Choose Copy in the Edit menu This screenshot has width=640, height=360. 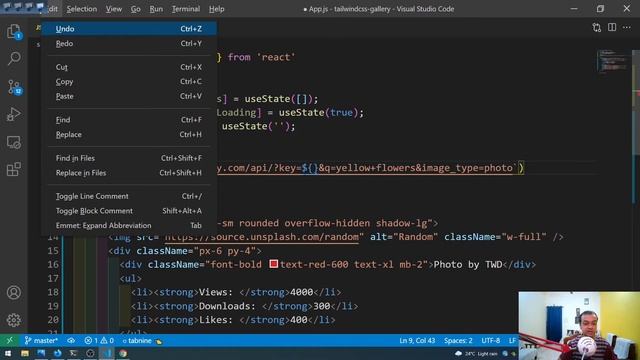129,82
